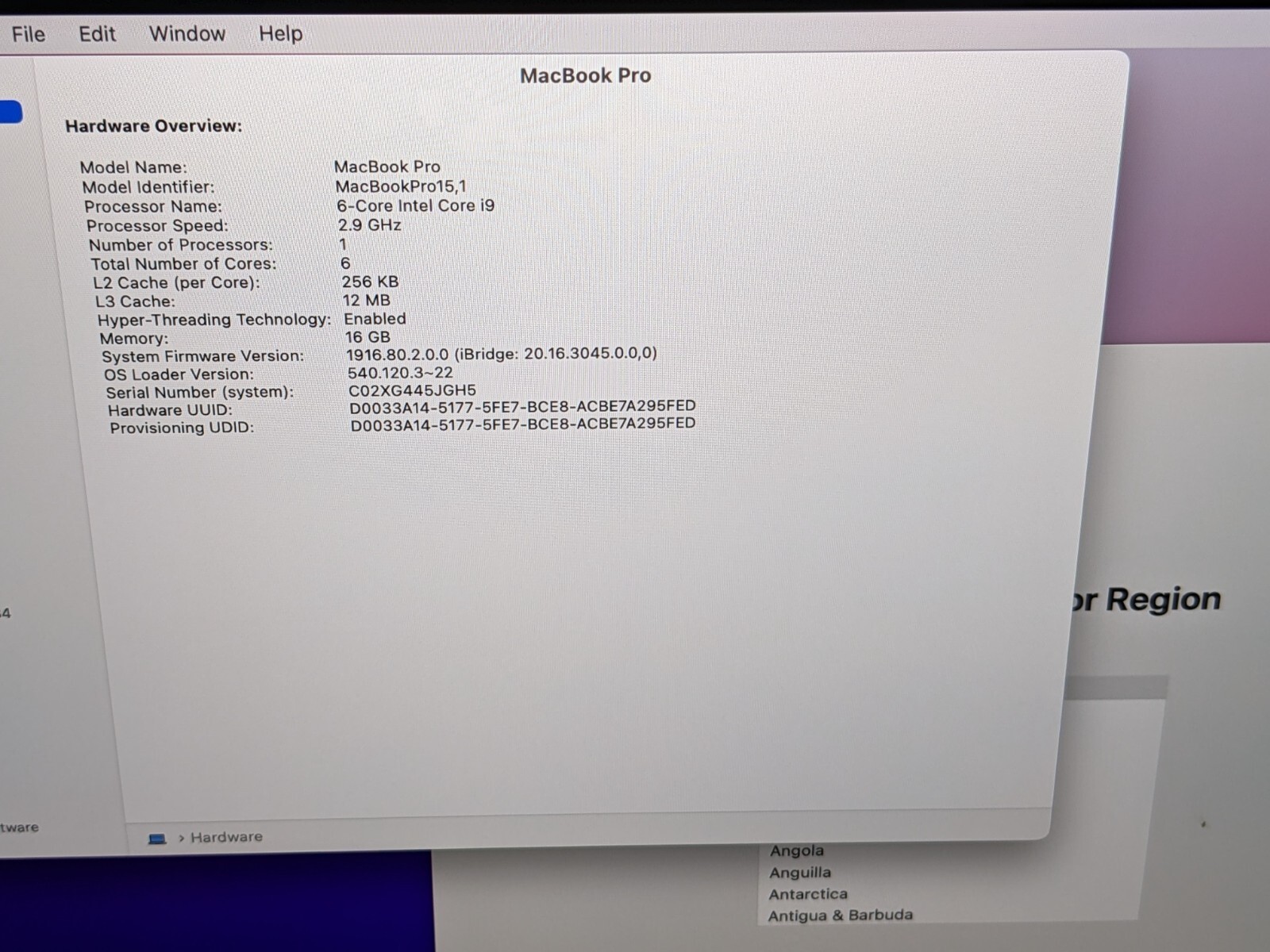Open the File menu
This screenshot has height=952, width=1270.
(29, 34)
